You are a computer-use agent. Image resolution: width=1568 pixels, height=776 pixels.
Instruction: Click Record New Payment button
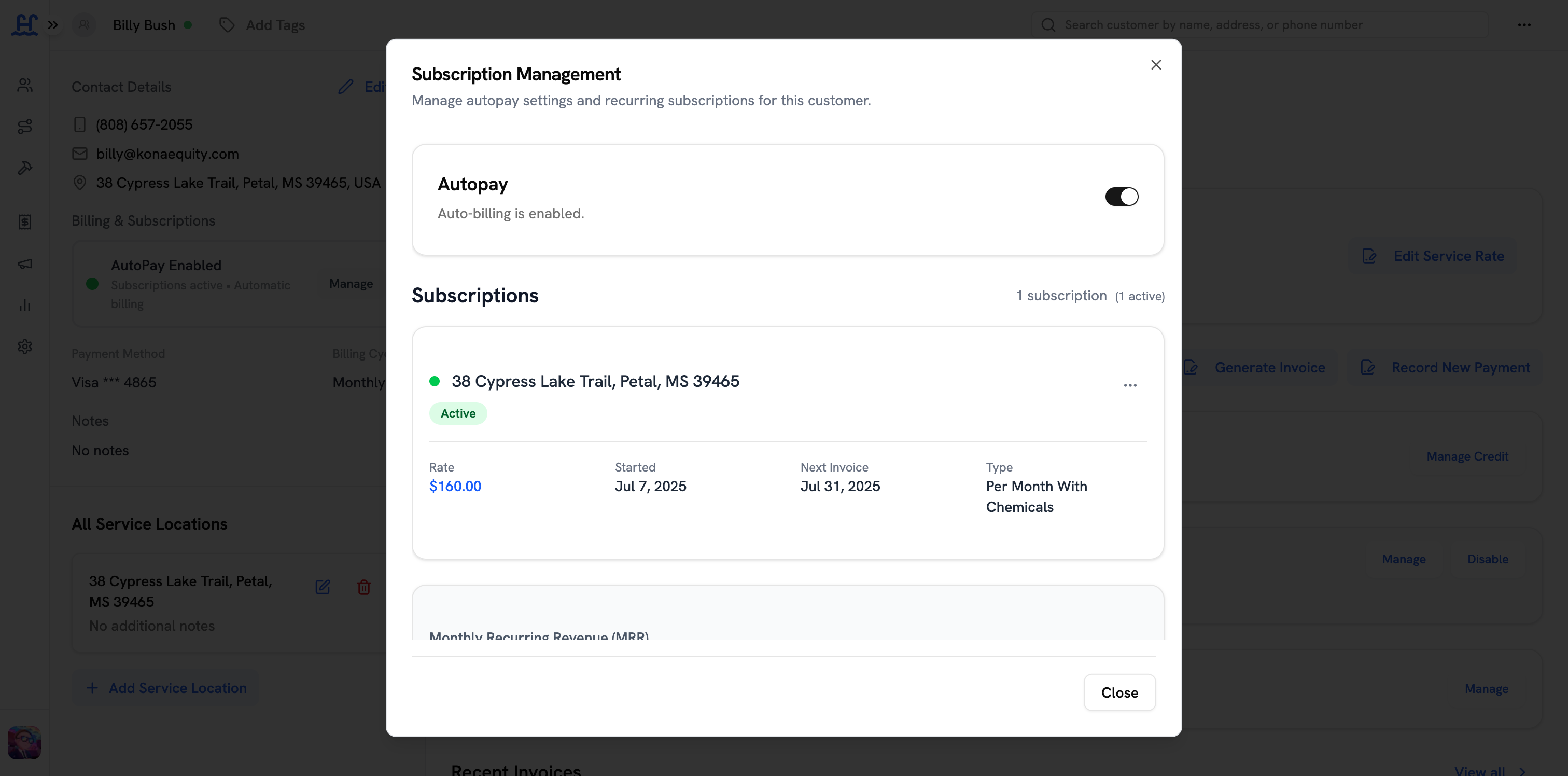[1446, 367]
